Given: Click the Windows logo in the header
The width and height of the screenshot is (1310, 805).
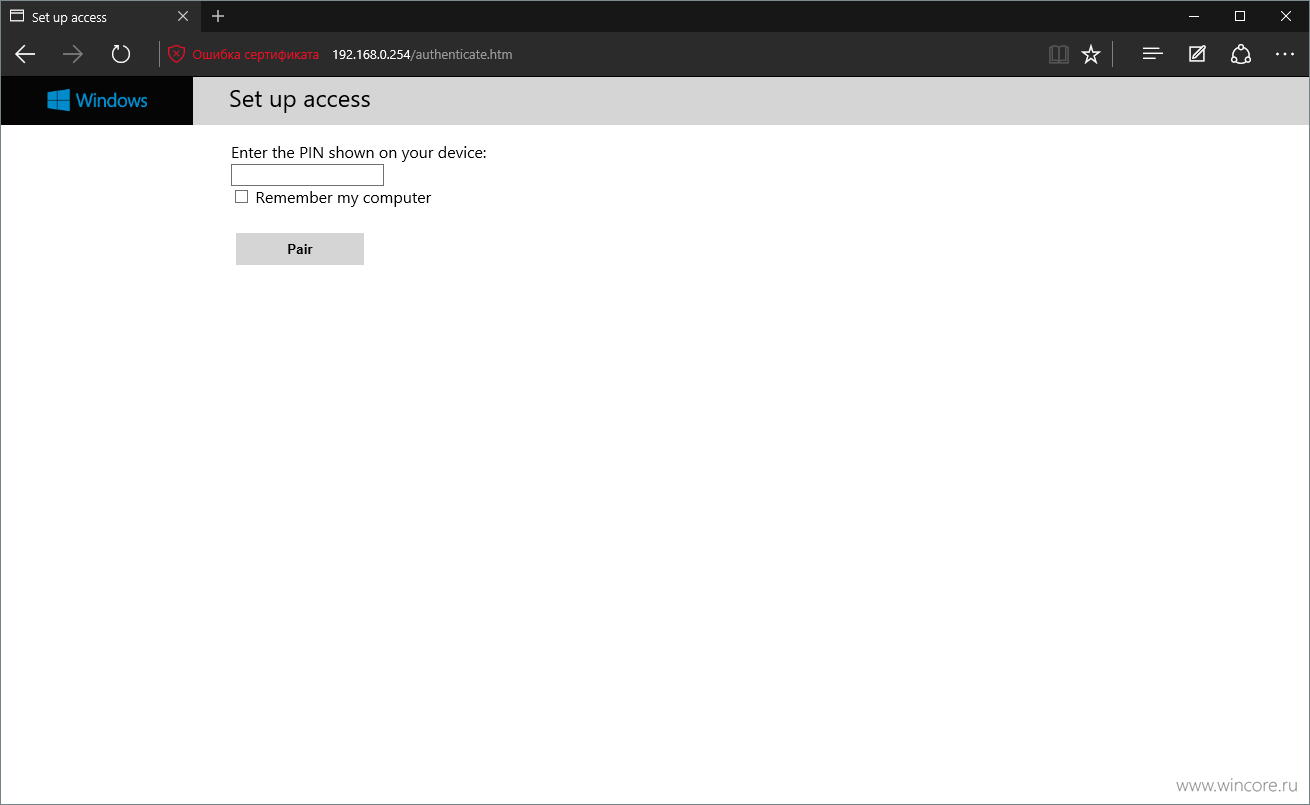Looking at the screenshot, I should tap(97, 100).
